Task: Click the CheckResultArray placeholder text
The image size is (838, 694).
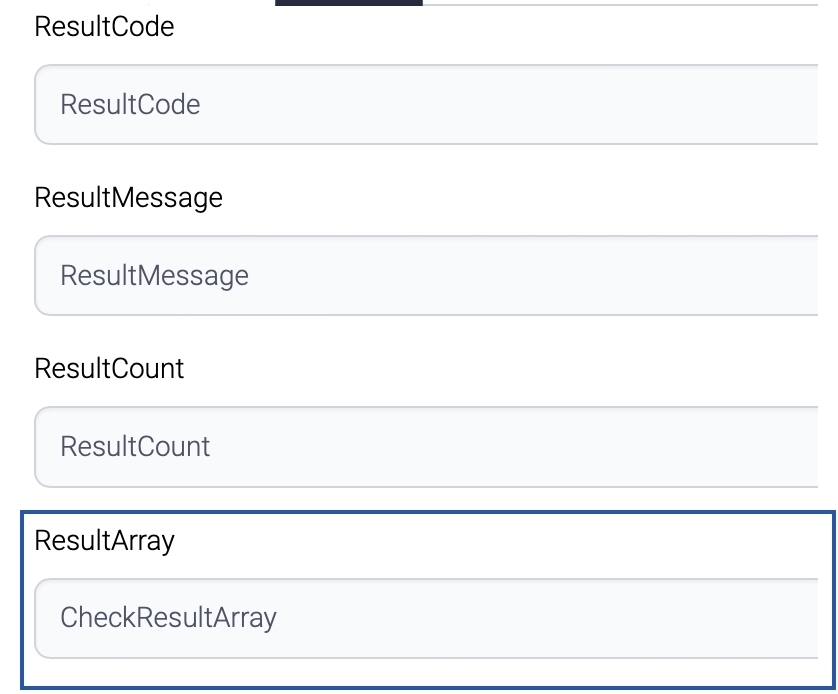Action: (168, 618)
